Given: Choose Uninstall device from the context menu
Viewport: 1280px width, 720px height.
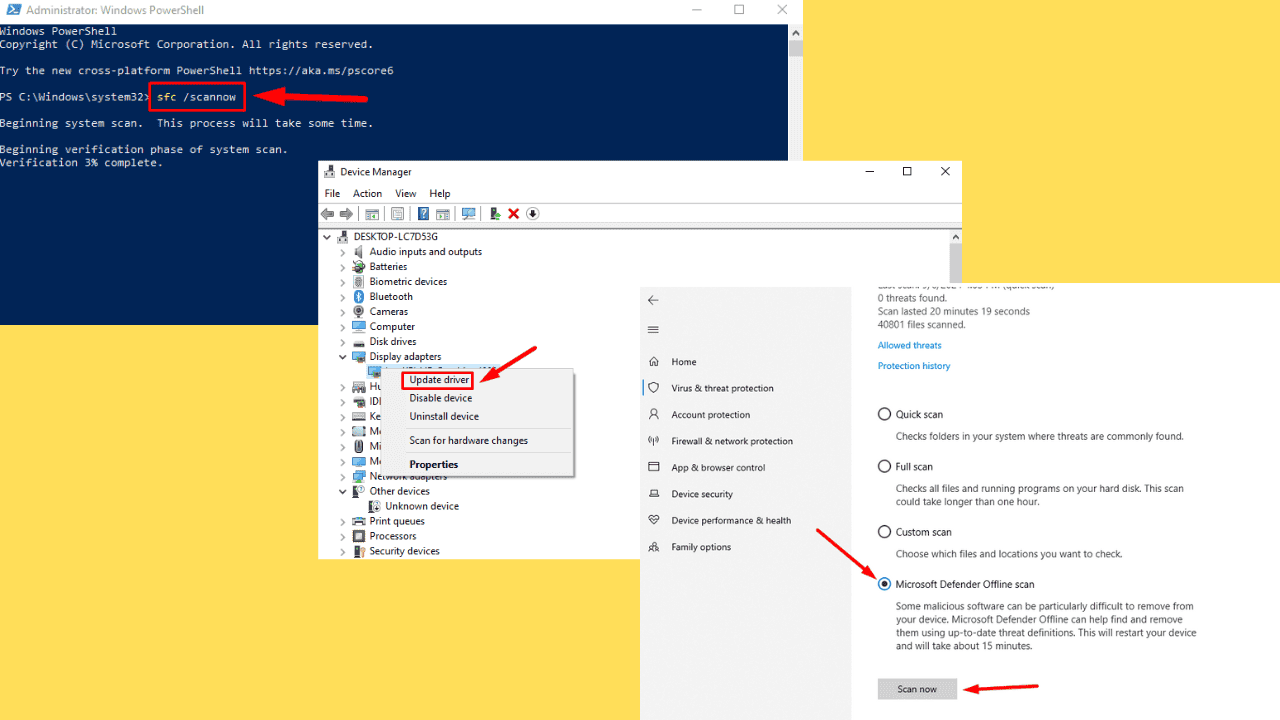Looking at the screenshot, I should click(444, 416).
